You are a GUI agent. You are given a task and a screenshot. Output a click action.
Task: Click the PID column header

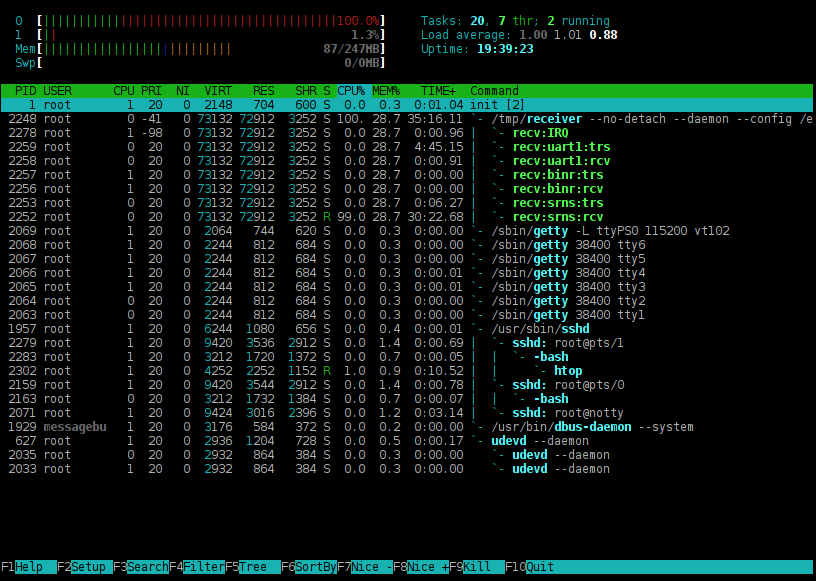click(x=24, y=91)
